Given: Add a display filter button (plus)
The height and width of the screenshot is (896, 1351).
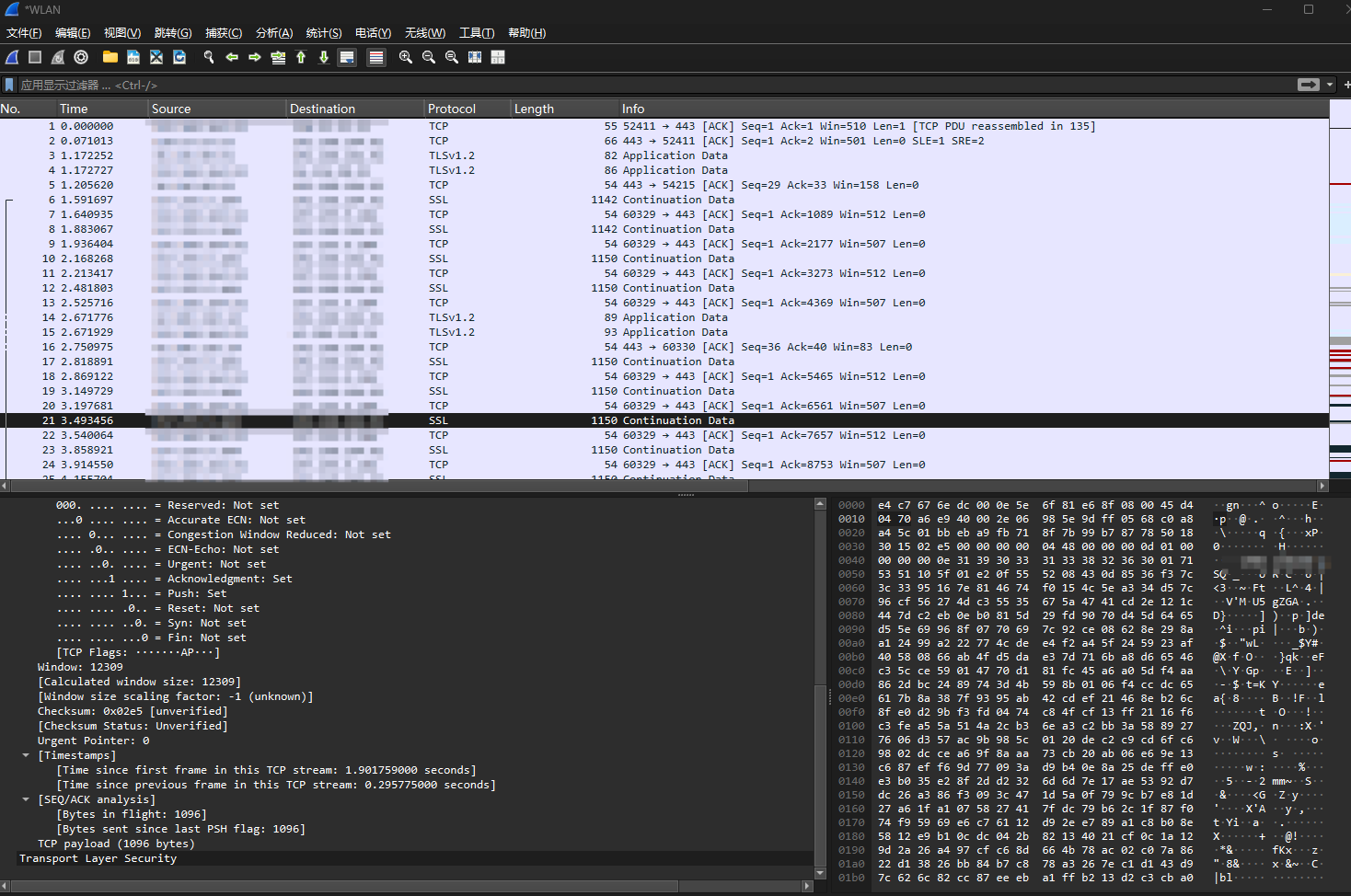Looking at the screenshot, I should point(1346,85).
